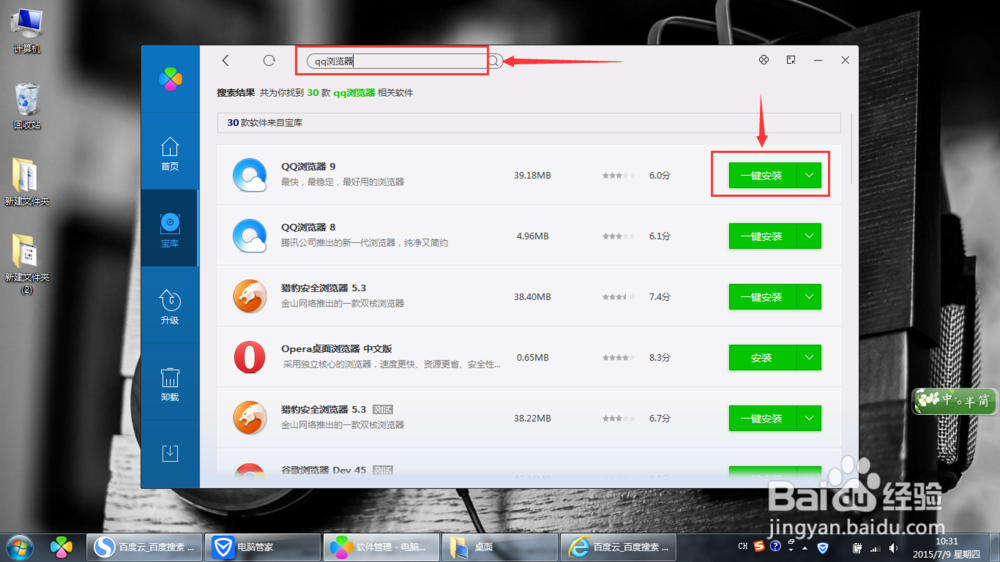Select the 宝库 sidebar tab

point(170,230)
